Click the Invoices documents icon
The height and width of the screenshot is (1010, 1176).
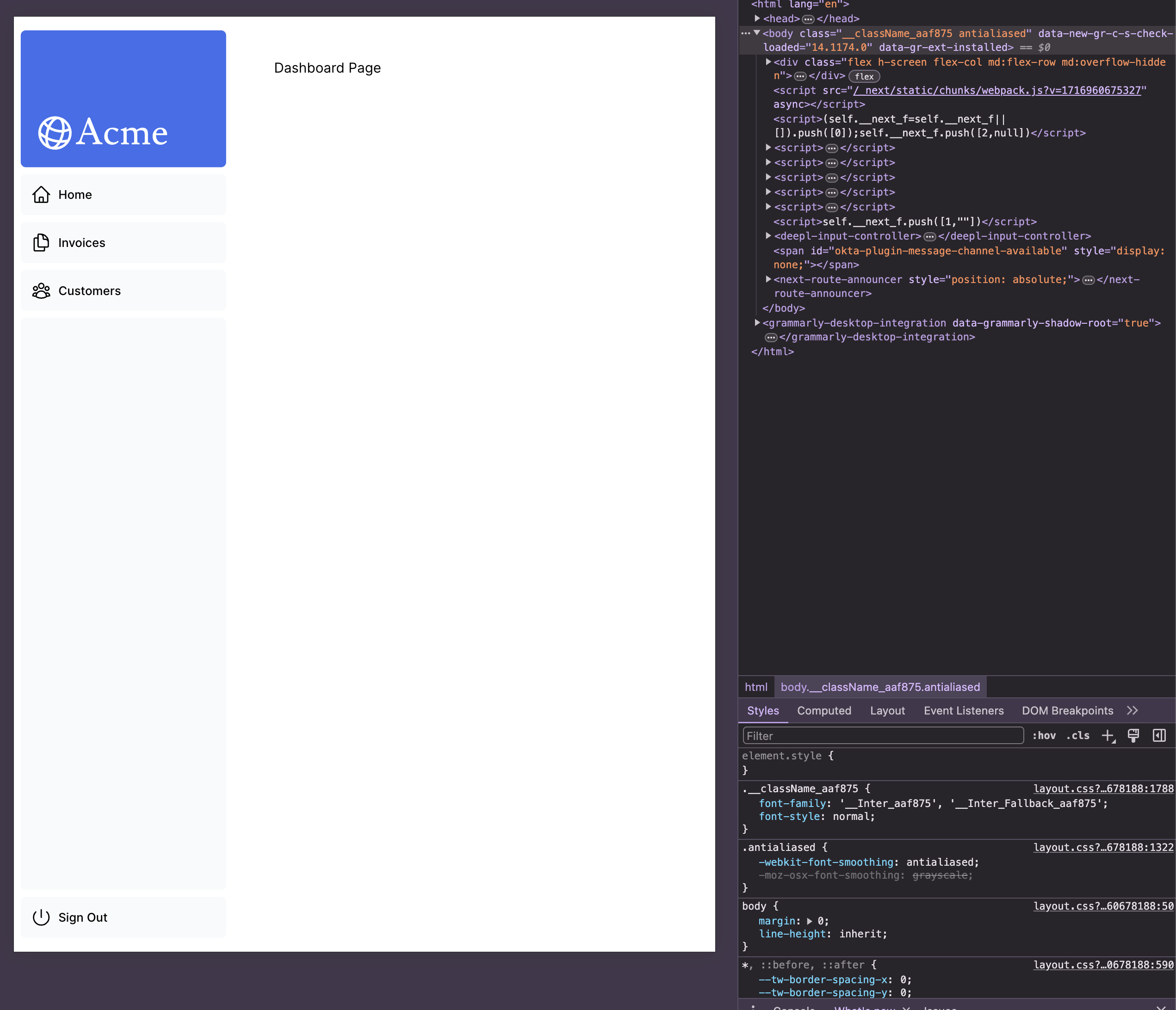(x=41, y=243)
